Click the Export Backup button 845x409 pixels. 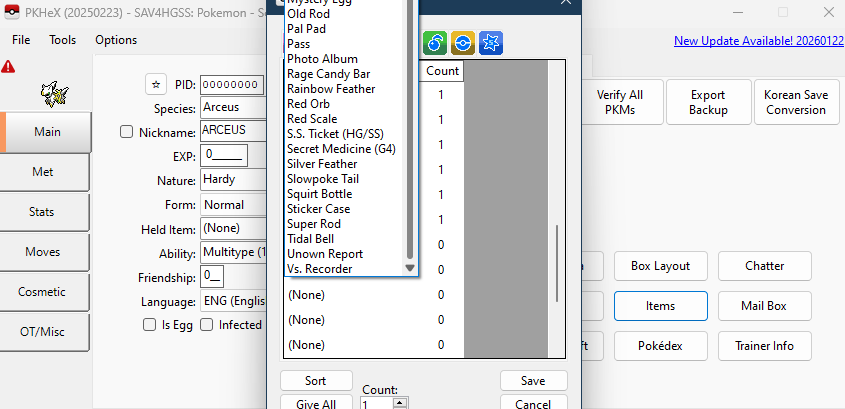pyautogui.click(x=709, y=102)
